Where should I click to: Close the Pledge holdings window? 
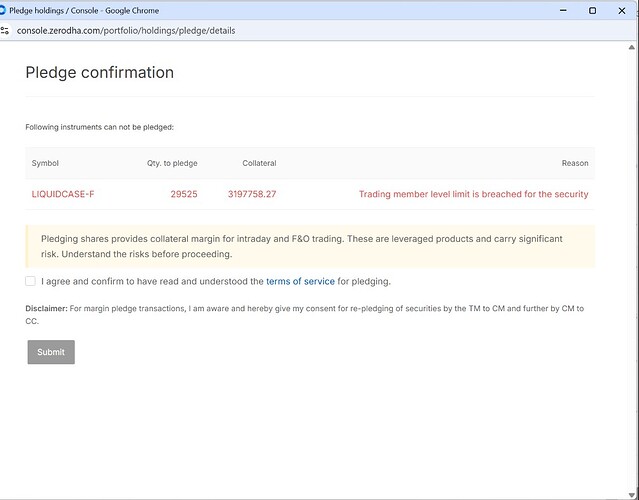622,11
